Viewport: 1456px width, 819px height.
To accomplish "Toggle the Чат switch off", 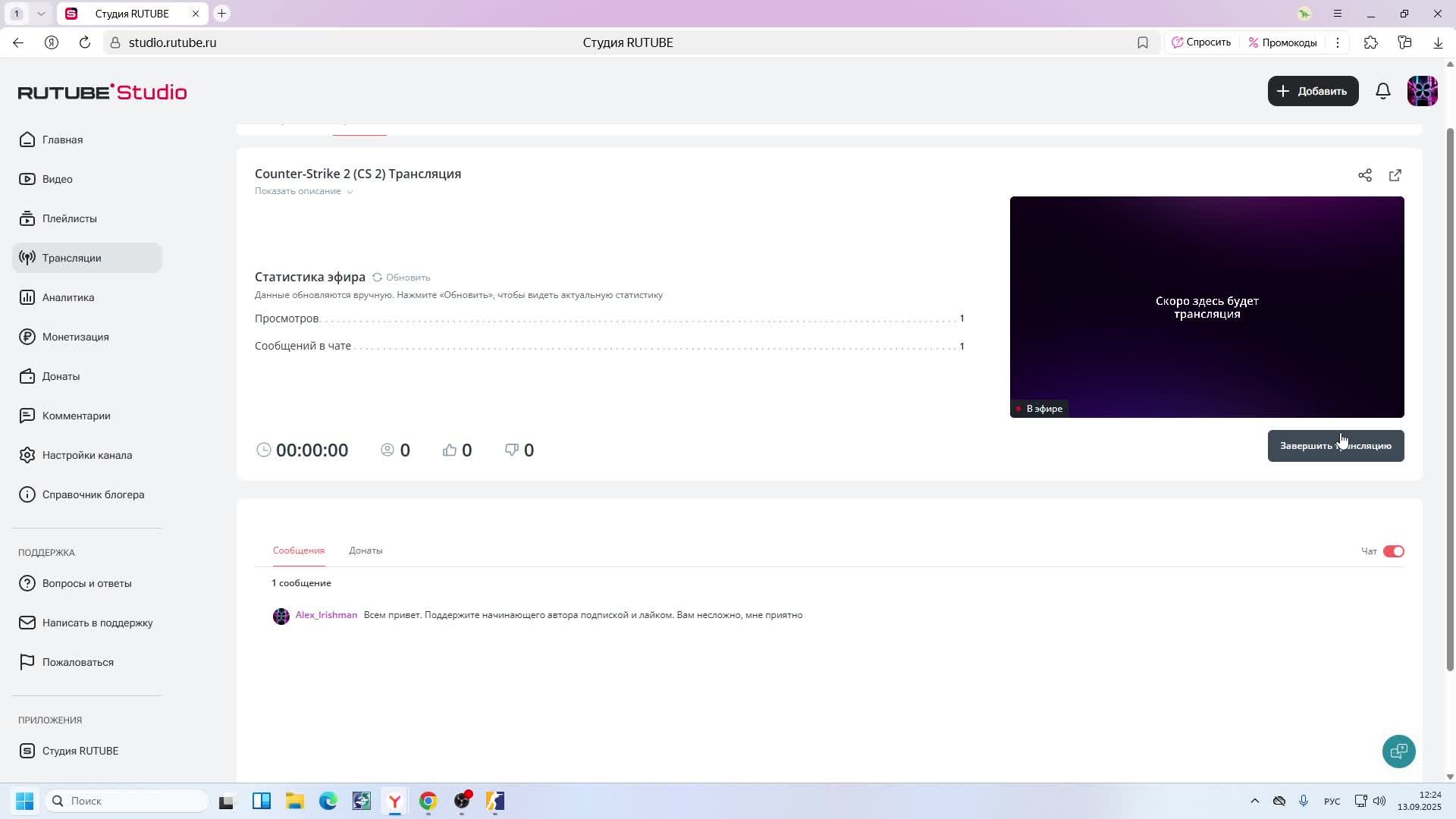I will click(x=1393, y=551).
